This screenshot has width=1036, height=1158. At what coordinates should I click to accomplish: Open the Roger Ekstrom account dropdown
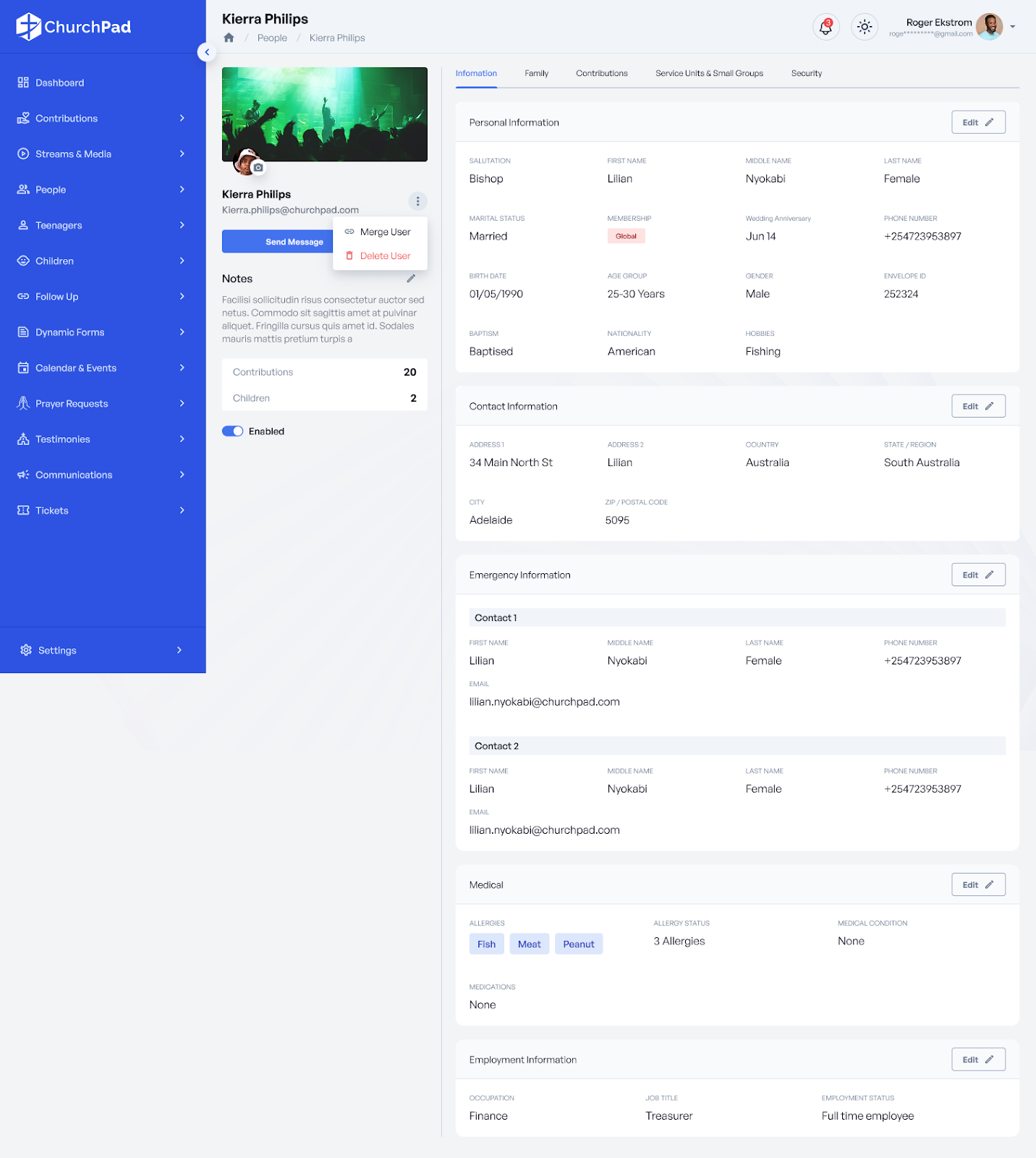(1012, 27)
